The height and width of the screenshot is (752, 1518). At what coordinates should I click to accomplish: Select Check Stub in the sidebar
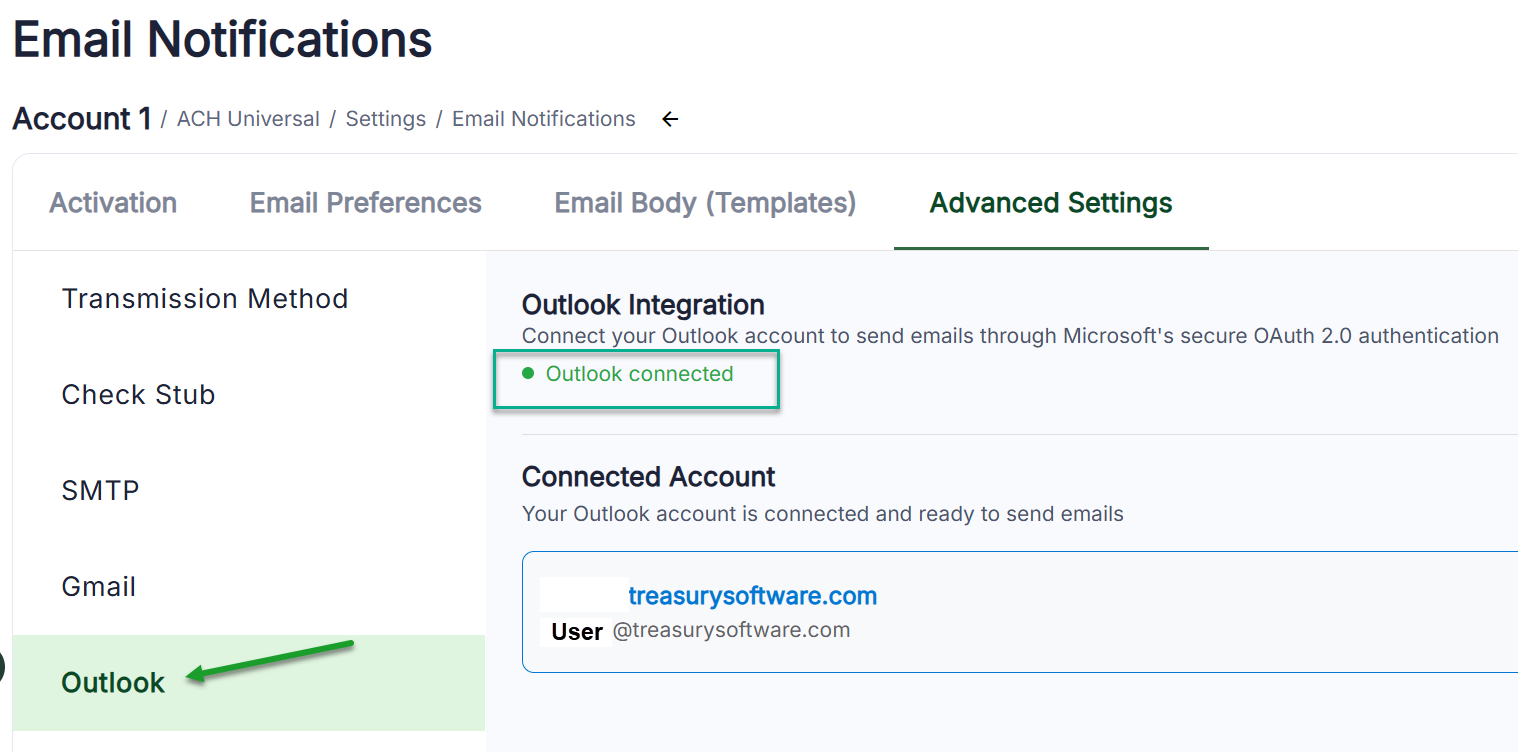pos(138,395)
